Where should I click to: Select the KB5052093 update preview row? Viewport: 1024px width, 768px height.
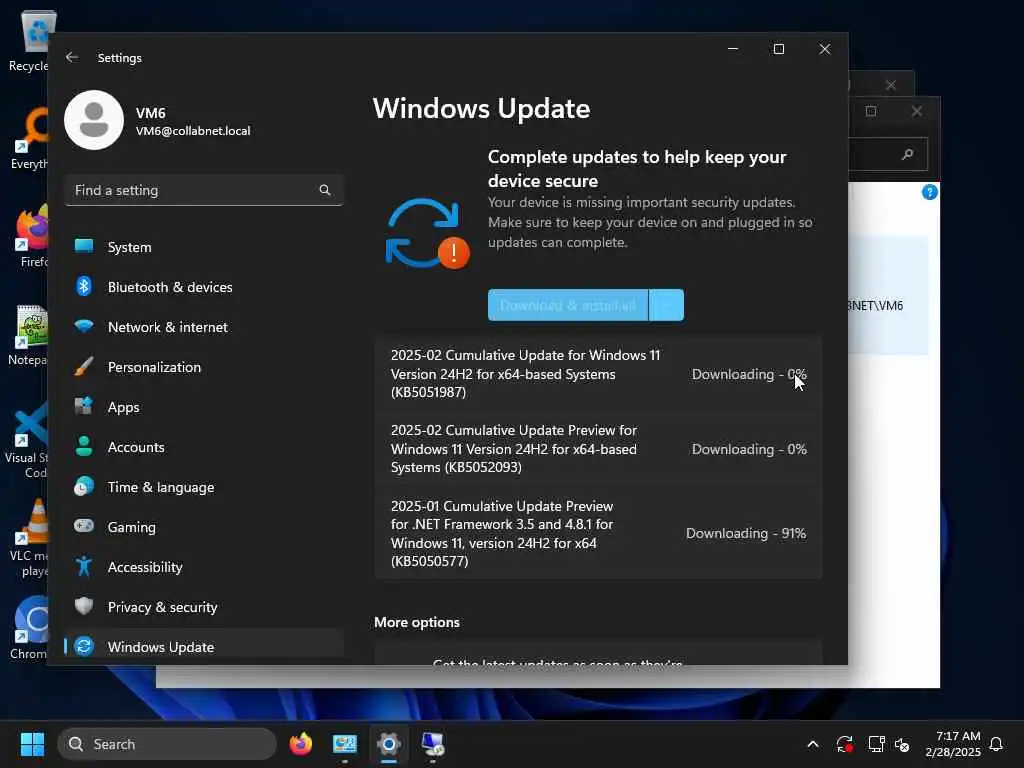click(x=598, y=449)
